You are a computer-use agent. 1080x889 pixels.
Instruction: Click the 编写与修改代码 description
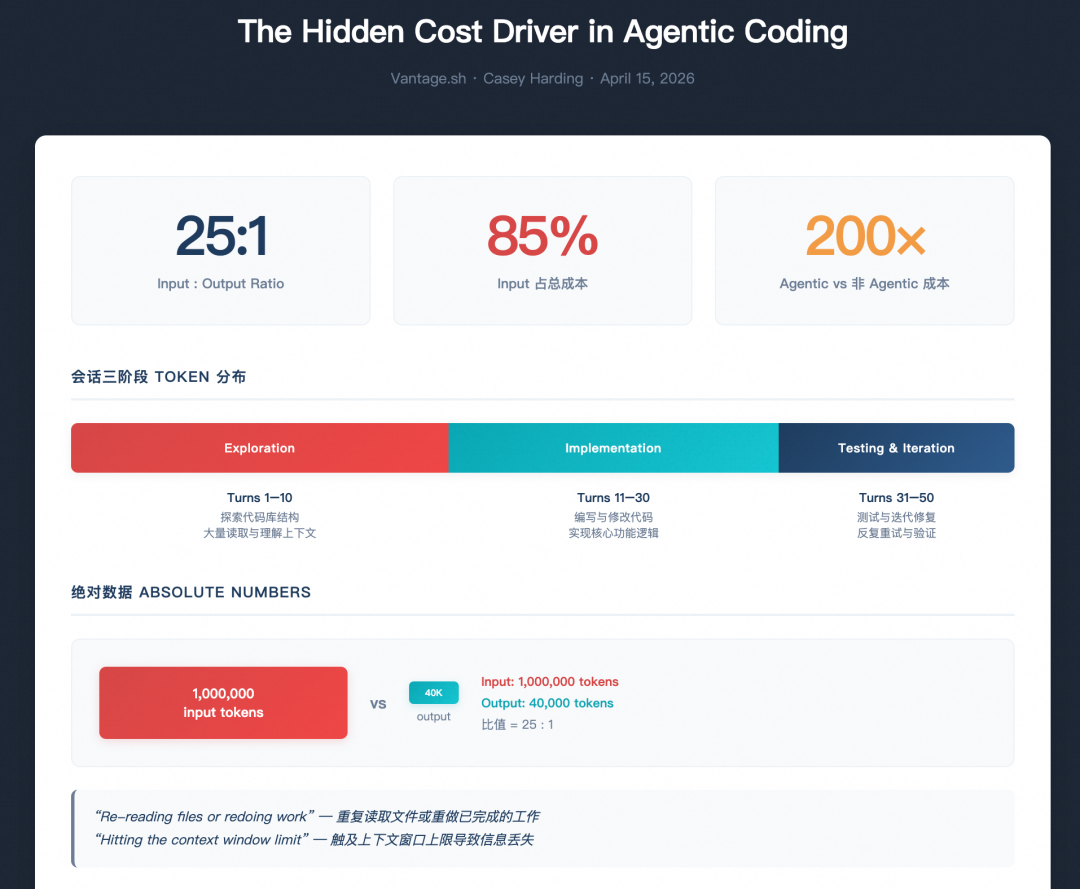[613, 517]
